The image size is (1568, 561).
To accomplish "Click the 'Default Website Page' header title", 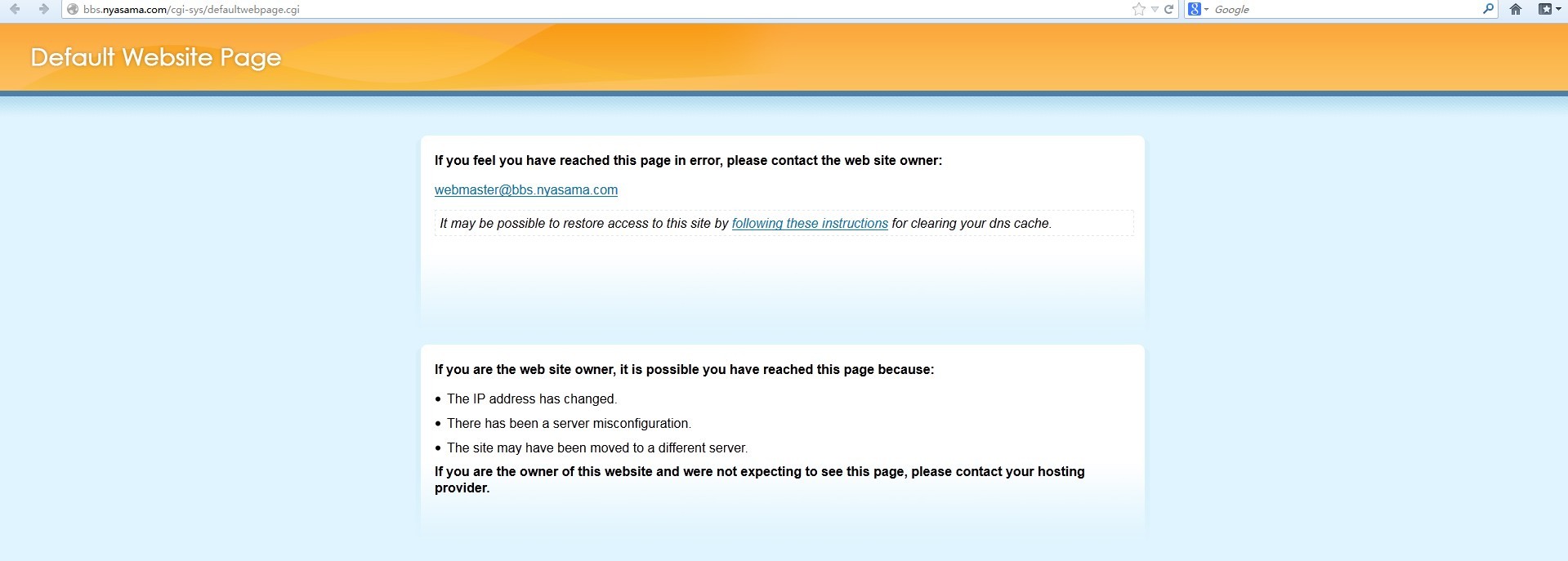I will (156, 57).
